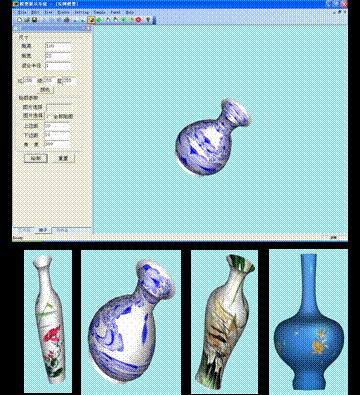Image resolution: width=360 pixels, height=395 pixels.
Task: Select the highlighted yellow tool icon
Action: click(92, 20)
